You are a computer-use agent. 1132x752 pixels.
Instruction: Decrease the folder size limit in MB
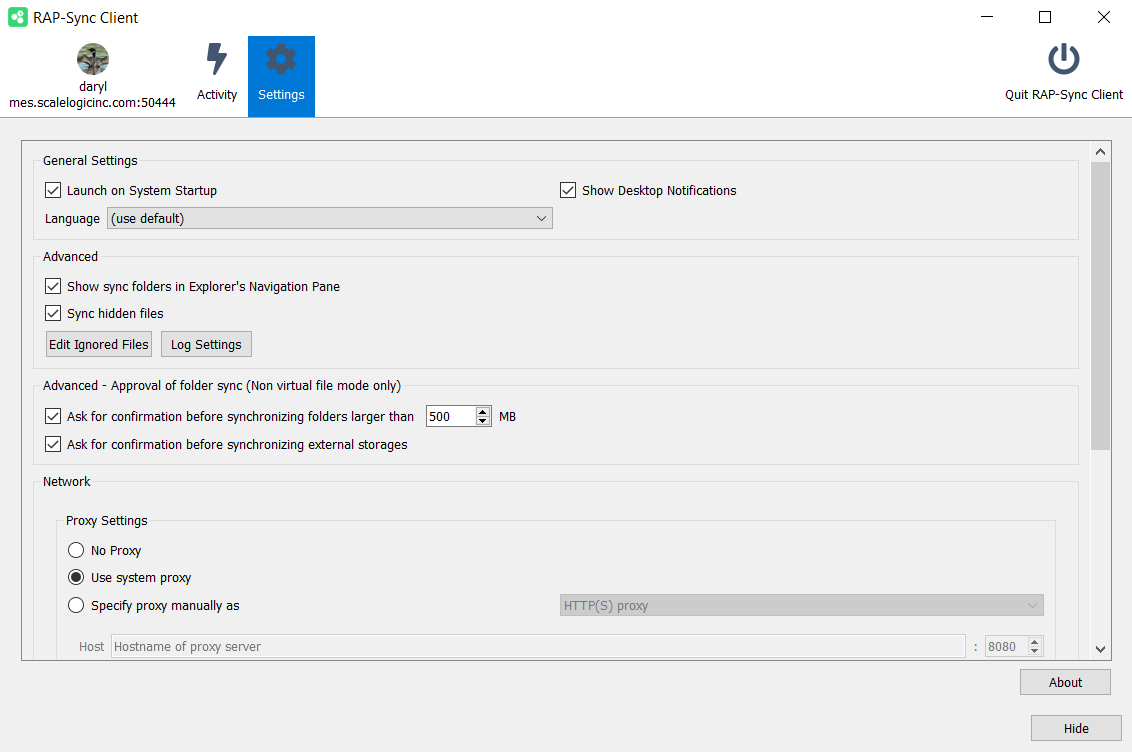(x=483, y=421)
